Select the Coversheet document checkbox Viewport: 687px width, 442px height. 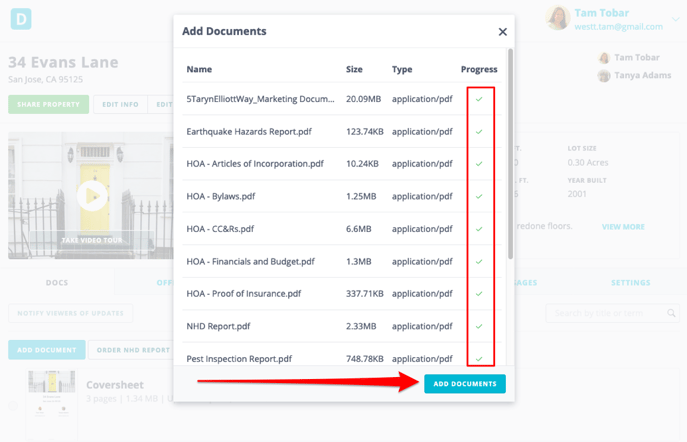[13, 406]
